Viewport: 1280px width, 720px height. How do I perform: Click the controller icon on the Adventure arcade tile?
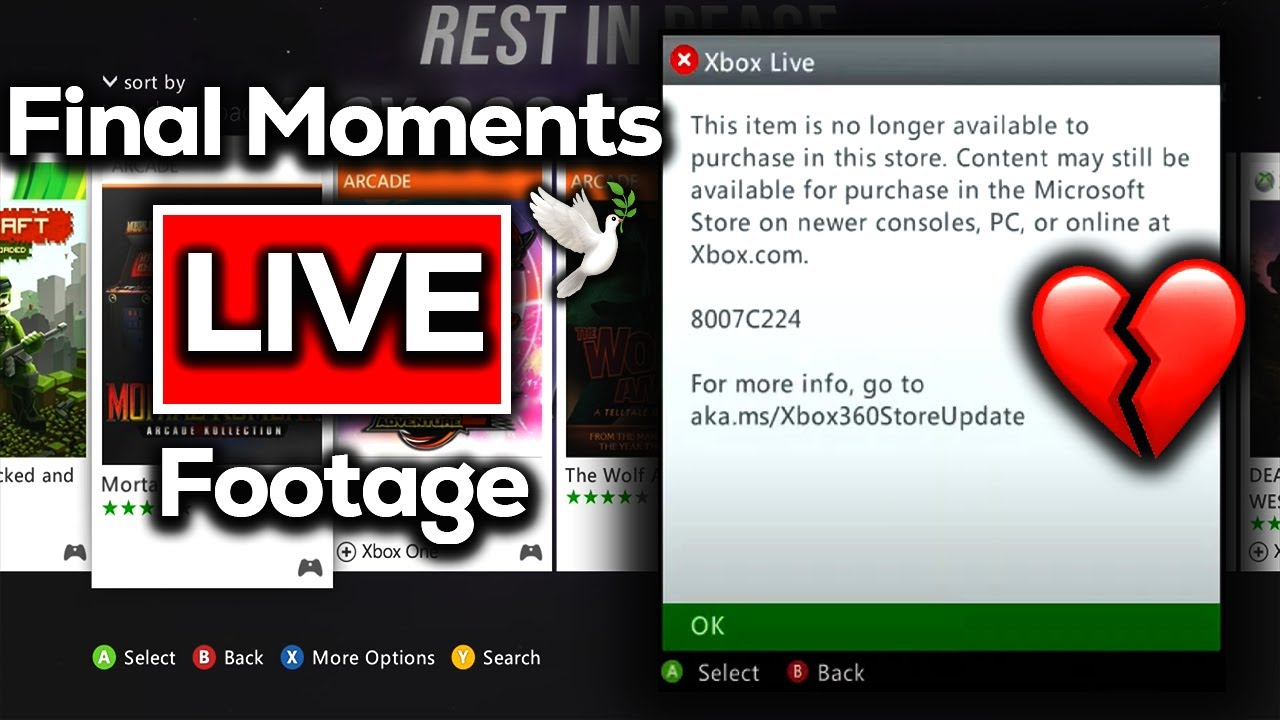(x=530, y=551)
